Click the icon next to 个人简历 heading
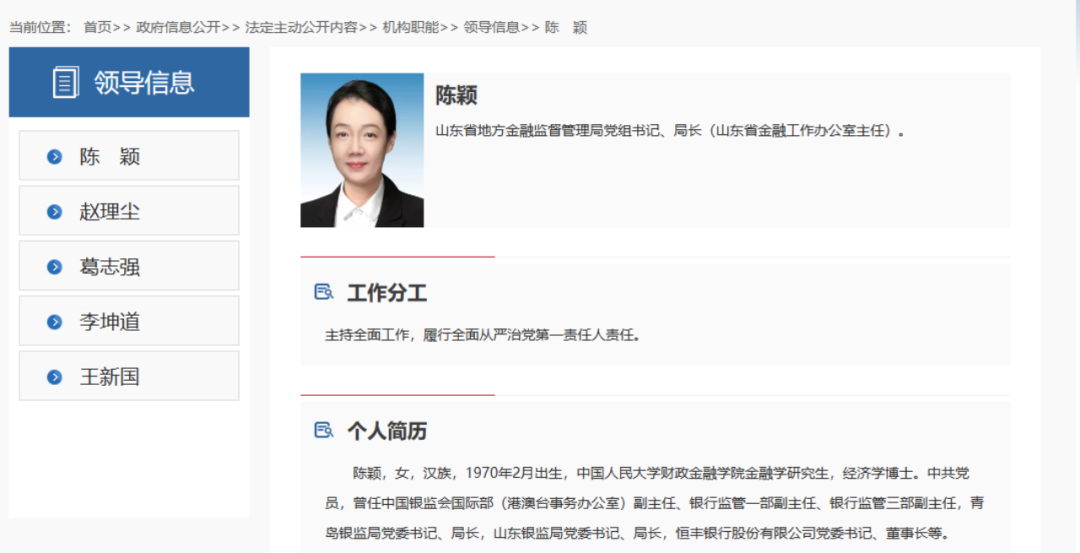 [x=324, y=431]
